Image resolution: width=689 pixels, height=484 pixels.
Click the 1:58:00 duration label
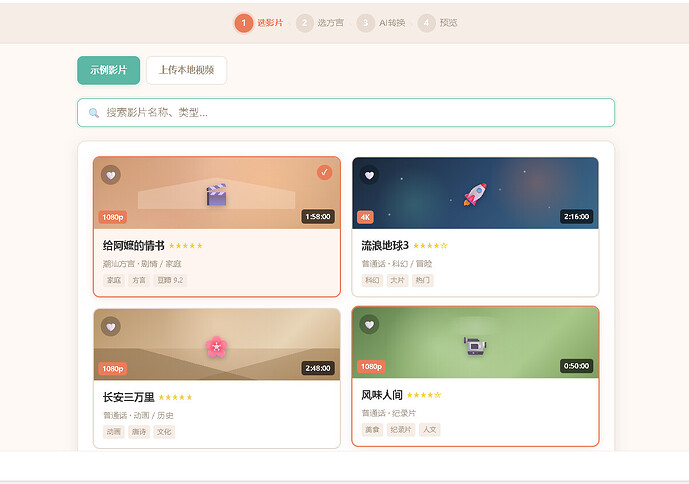coord(318,217)
